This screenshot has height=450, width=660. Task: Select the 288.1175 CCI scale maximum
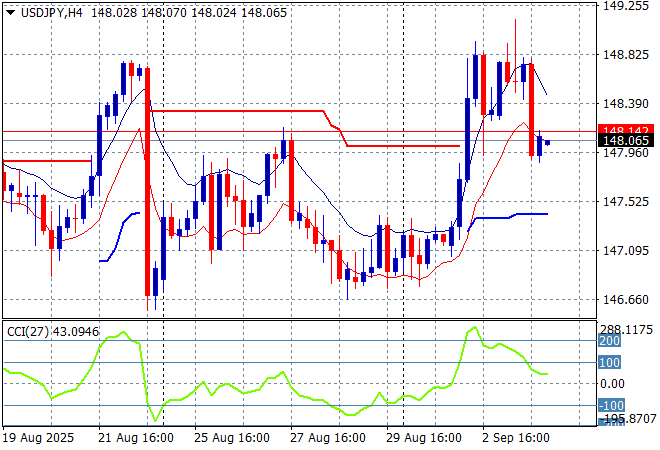[626, 330]
